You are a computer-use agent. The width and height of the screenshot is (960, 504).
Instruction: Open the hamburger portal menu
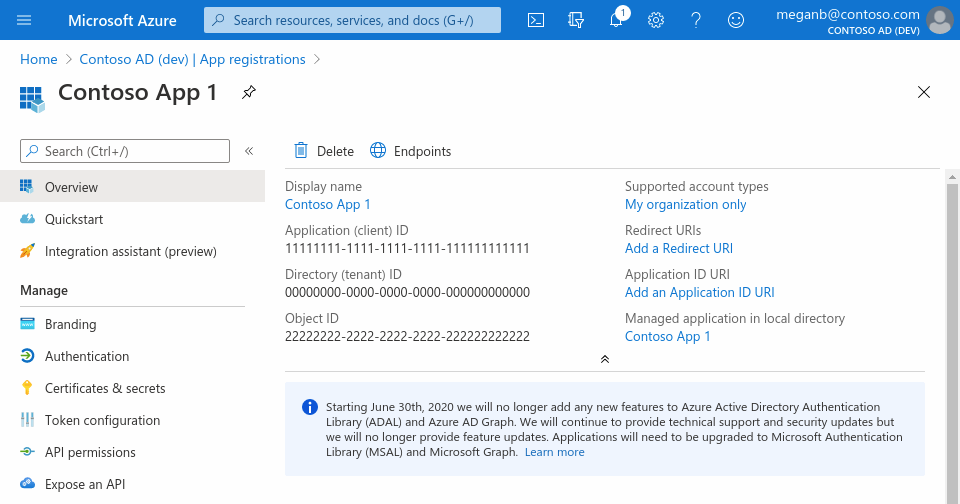point(24,20)
